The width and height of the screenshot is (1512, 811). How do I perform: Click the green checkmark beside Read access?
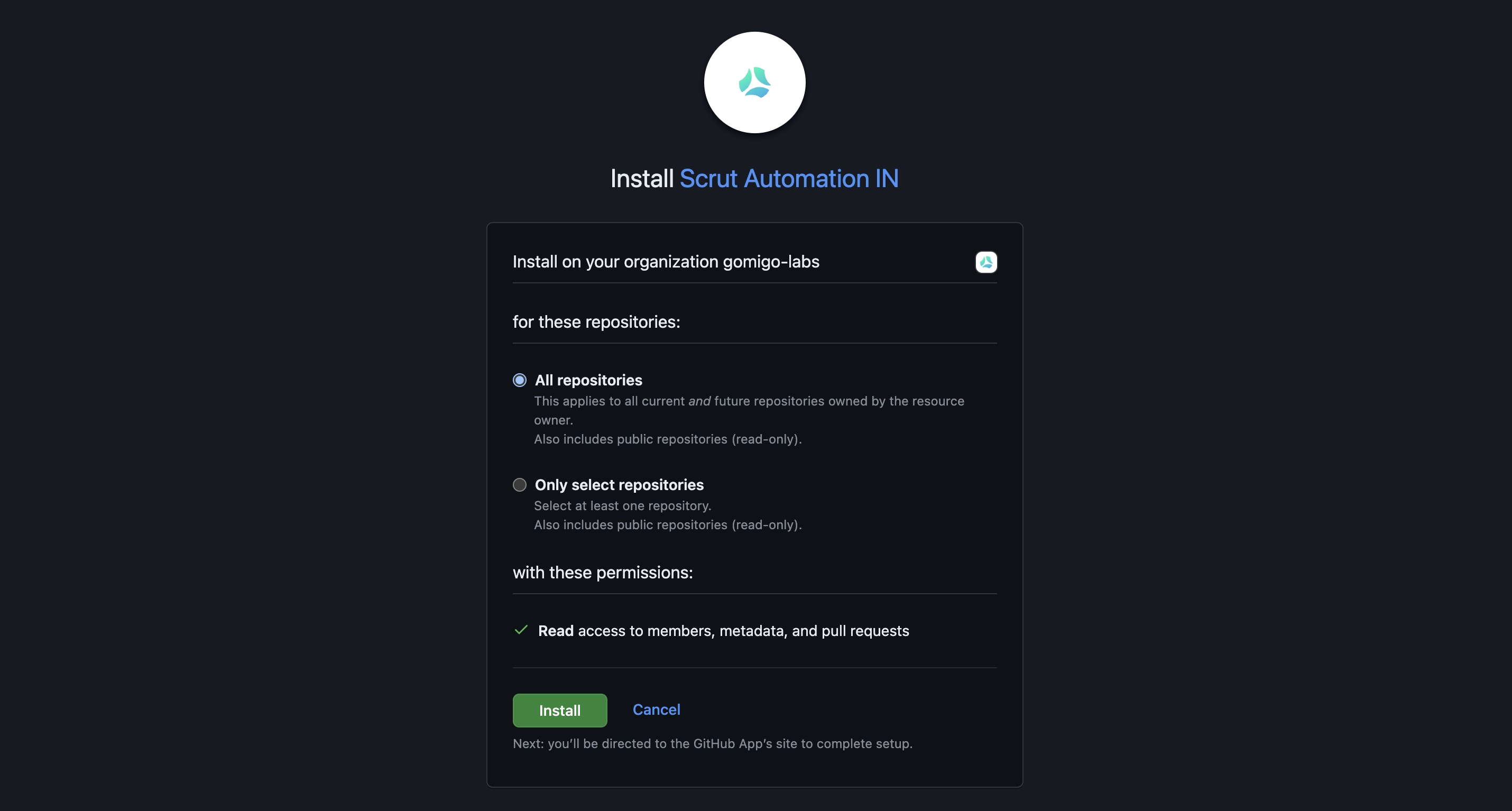pos(521,630)
